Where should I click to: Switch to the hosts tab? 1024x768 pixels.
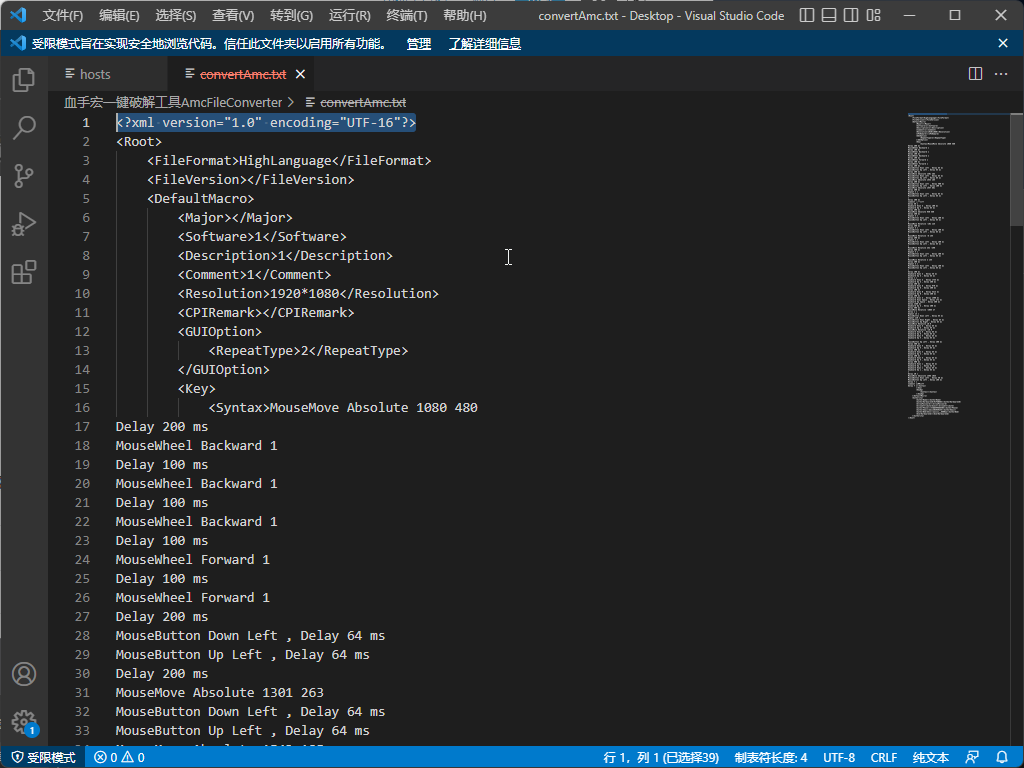click(x=95, y=74)
